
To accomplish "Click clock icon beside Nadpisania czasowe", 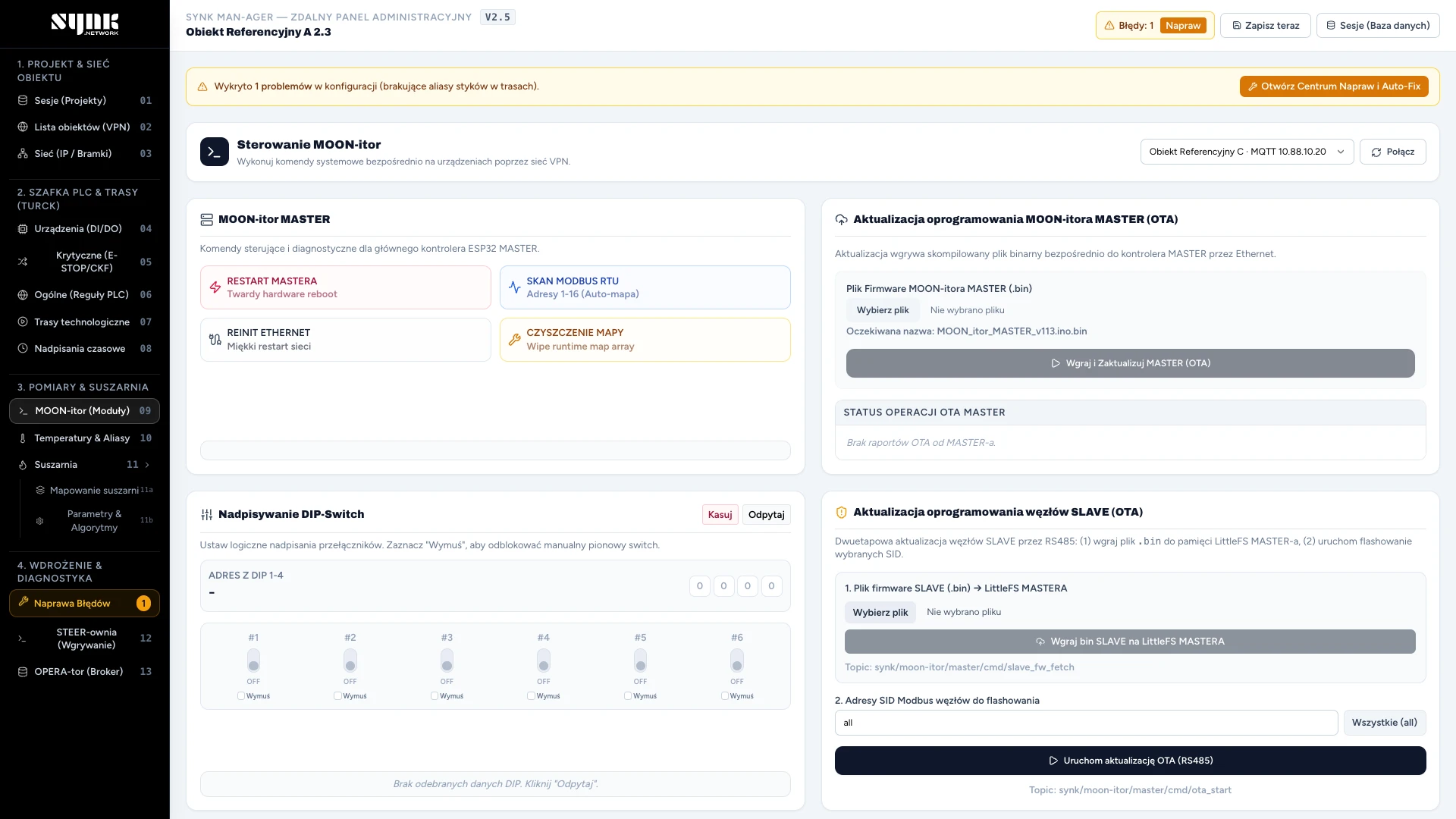I will coord(23,349).
